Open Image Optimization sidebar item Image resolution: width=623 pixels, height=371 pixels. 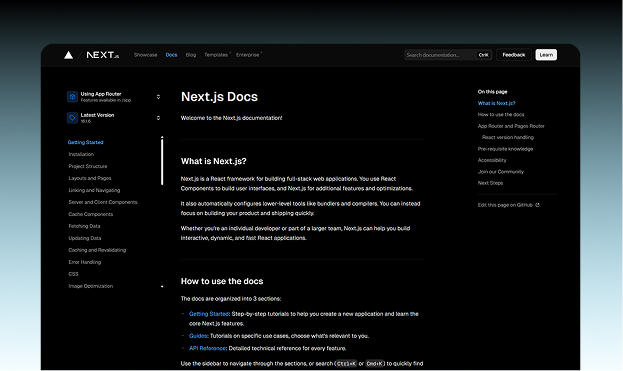point(91,286)
